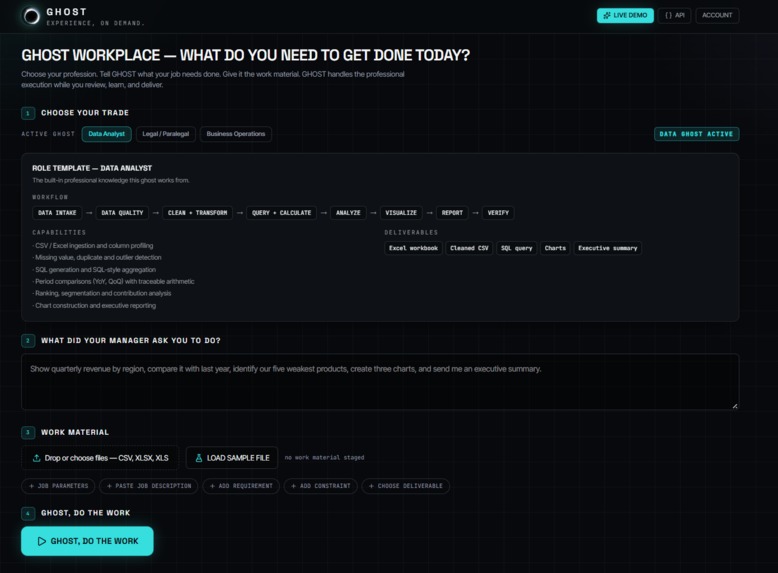778x573 pixels.
Task: Select the Legal / Paralegal trade
Action: click(165, 134)
